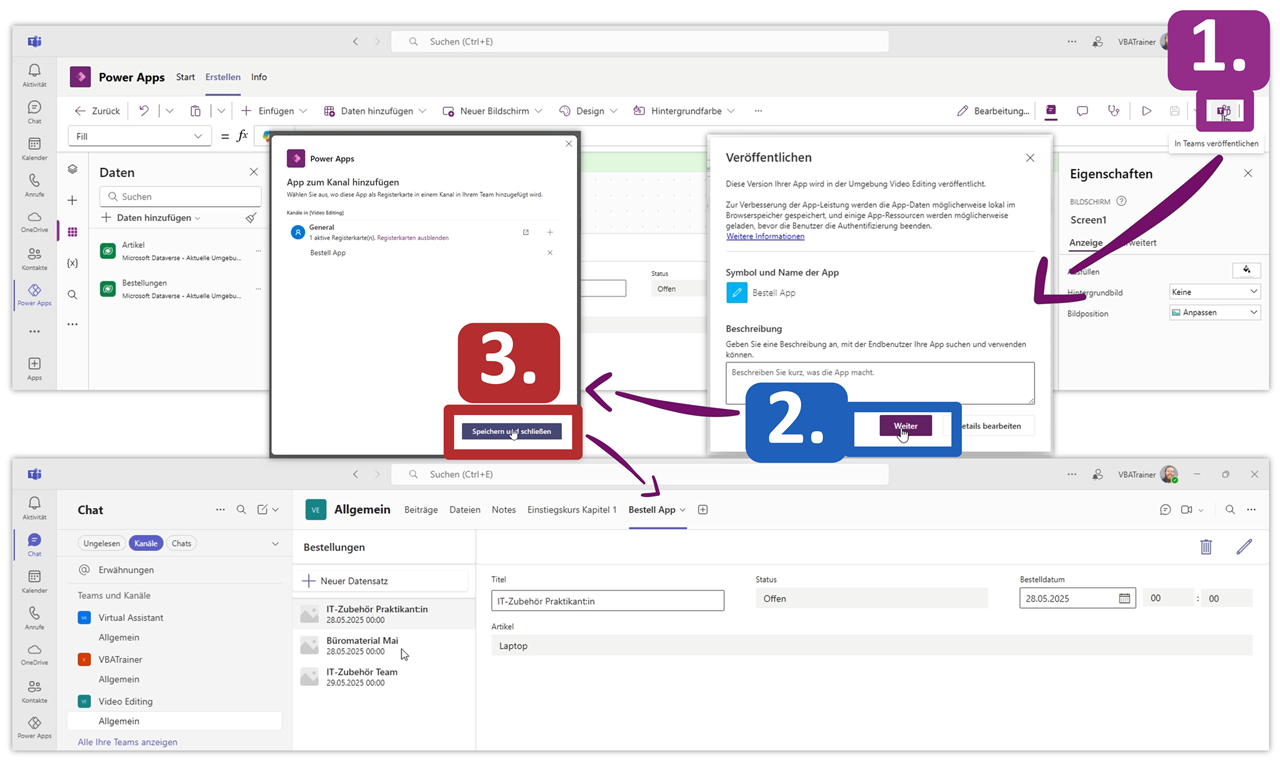Image resolution: width=1280 pixels, height=760 pixels.
Task: Click the In Teams veröffentlichen toolbar icon
Action: pyautogui.click(x=1223, y=111)
